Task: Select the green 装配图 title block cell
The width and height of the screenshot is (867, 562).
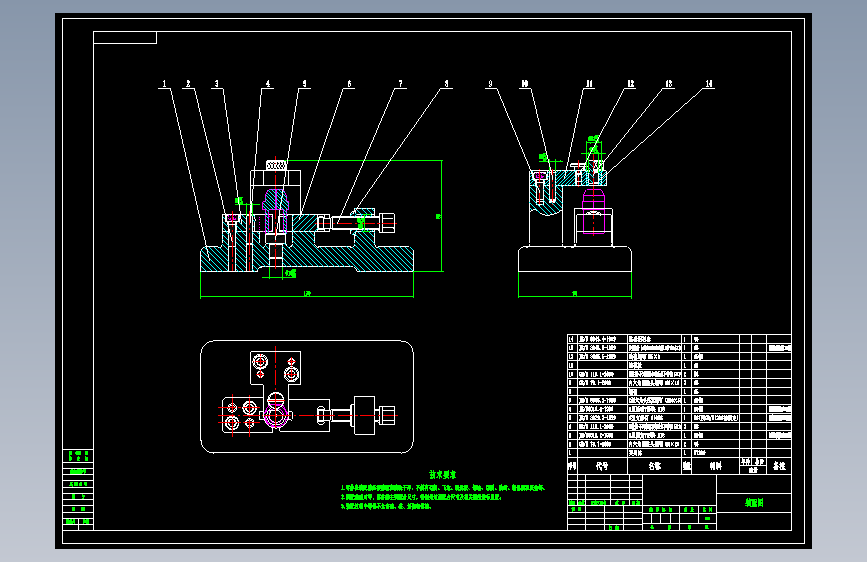Action: [x=754, y=503]
